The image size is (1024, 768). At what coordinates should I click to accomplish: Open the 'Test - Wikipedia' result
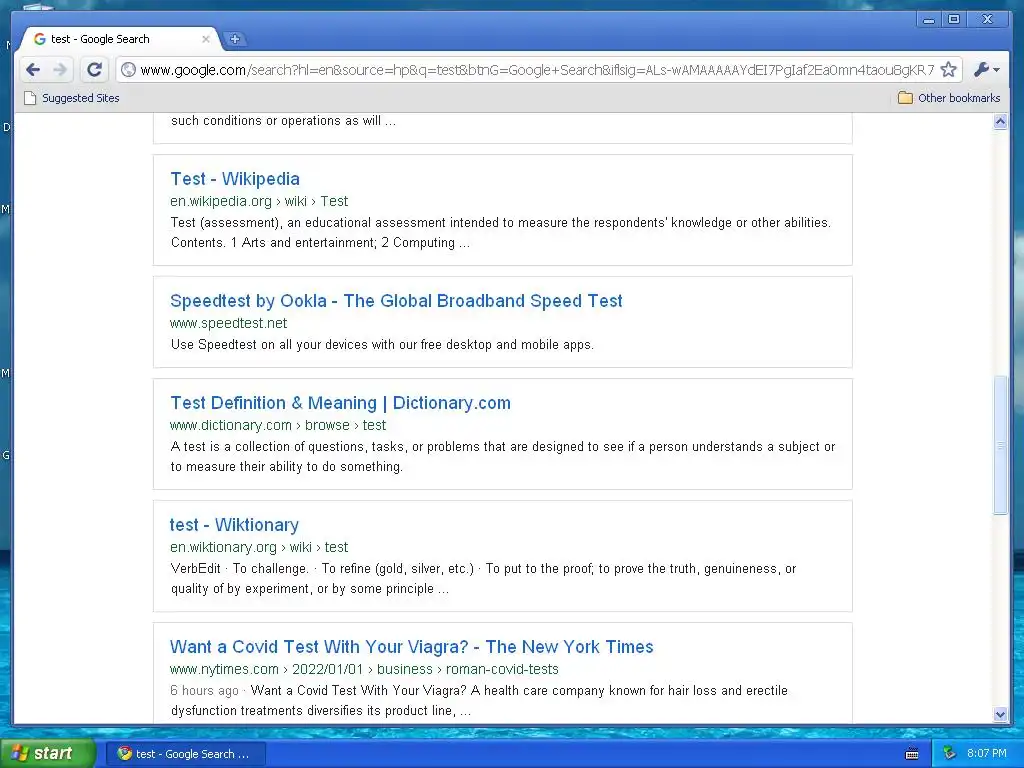click(x=235, y=179)
